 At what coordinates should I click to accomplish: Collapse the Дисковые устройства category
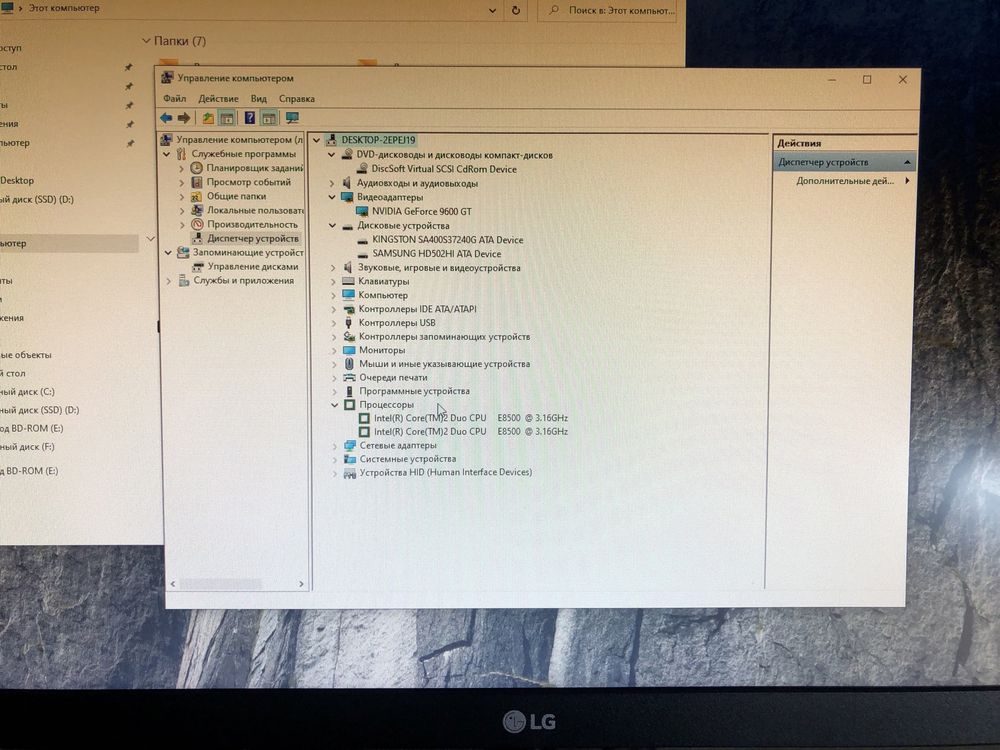coord(332,225)
